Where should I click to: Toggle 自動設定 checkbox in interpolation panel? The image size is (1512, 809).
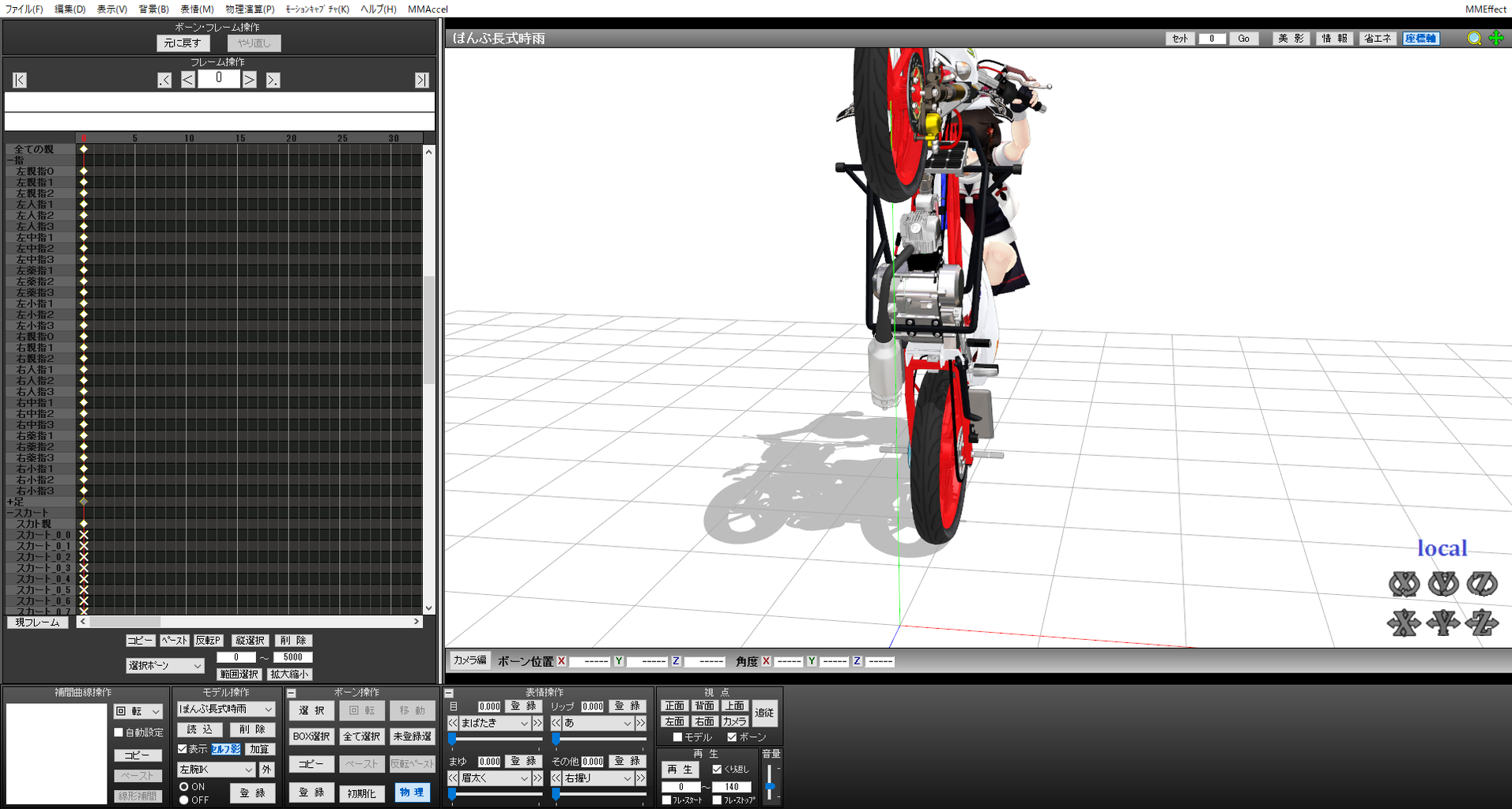pos(119,732)
